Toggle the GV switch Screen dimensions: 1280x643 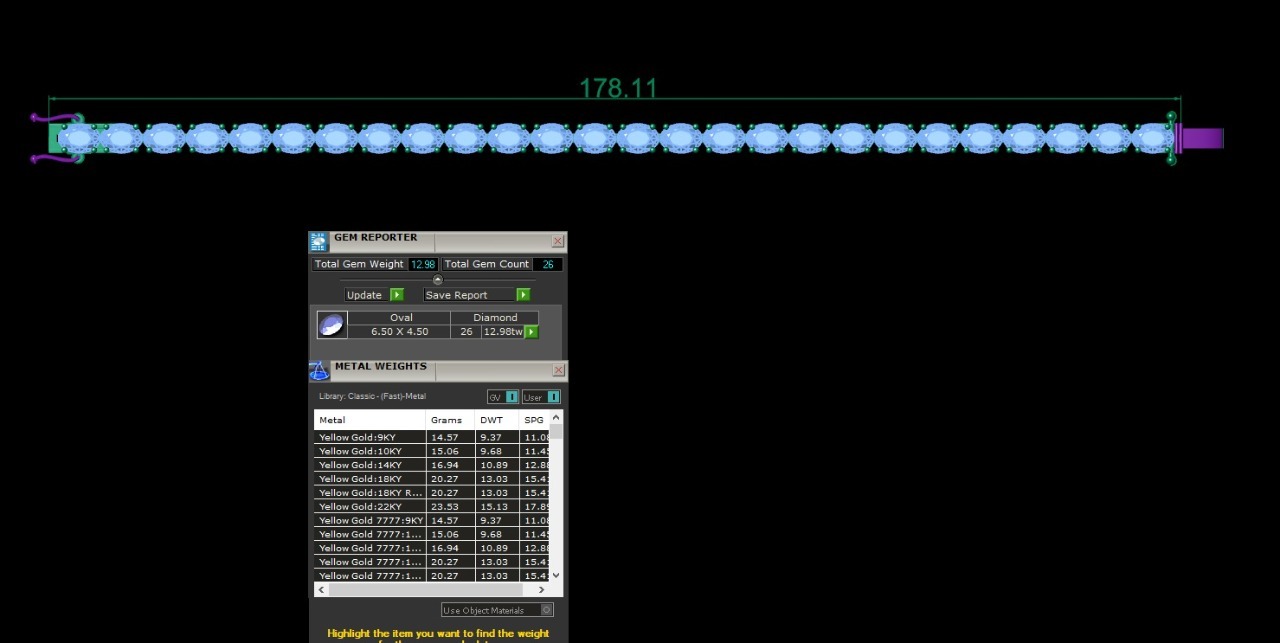(511, 397)
